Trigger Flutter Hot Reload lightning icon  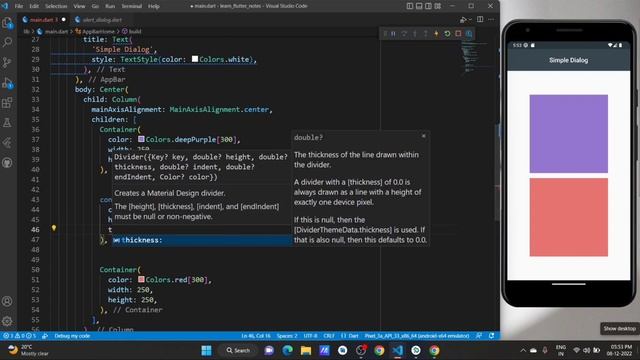[x=436, y=34]
